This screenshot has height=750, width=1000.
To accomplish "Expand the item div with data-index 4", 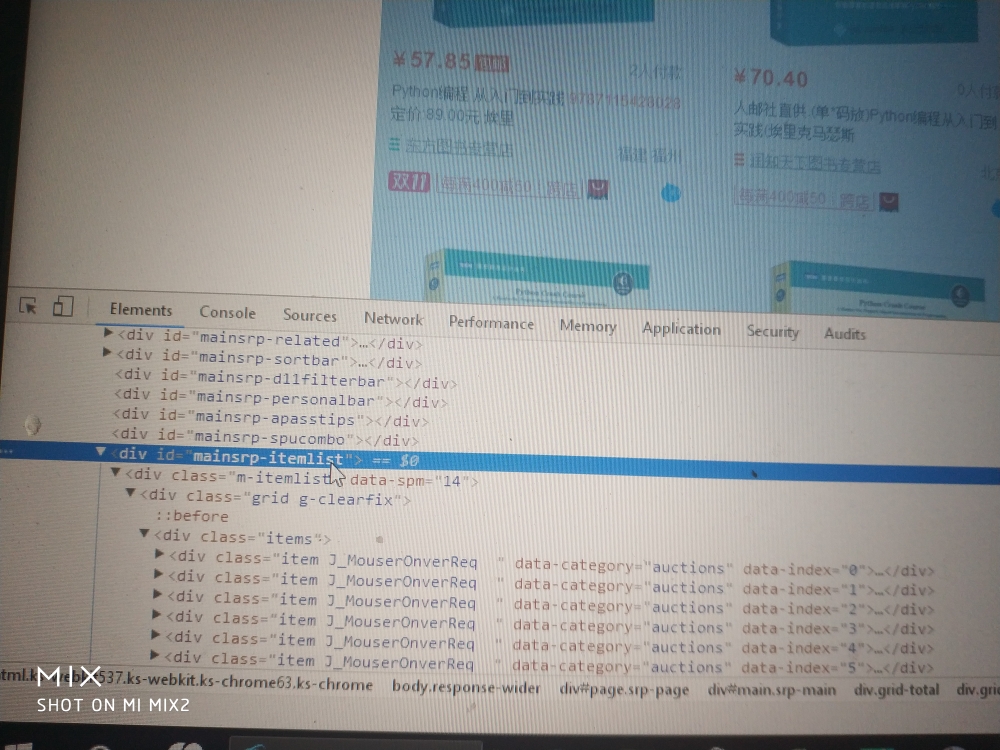I will click(155, 635).
